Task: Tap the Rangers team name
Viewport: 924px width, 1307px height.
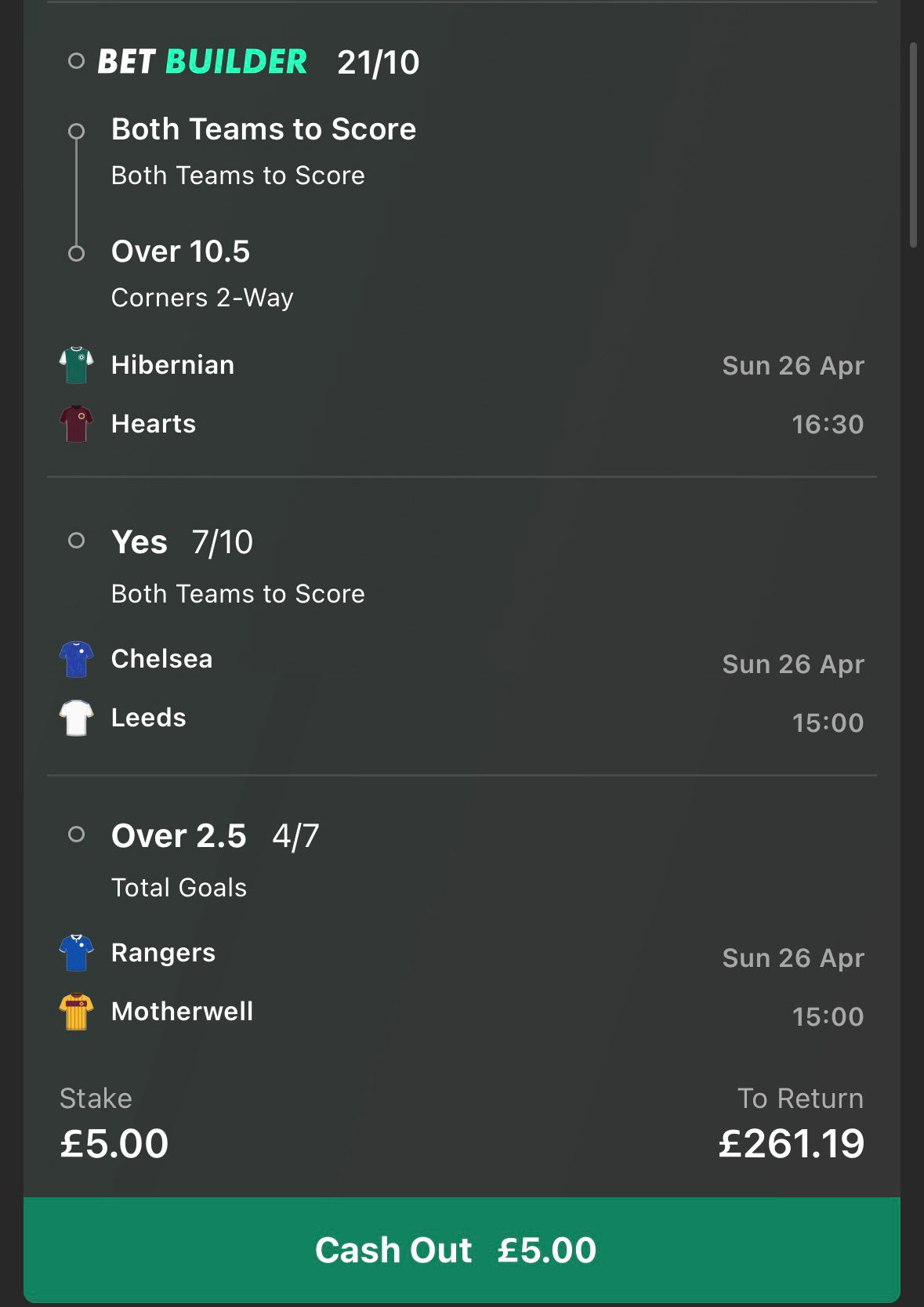Action: [163, 953]
